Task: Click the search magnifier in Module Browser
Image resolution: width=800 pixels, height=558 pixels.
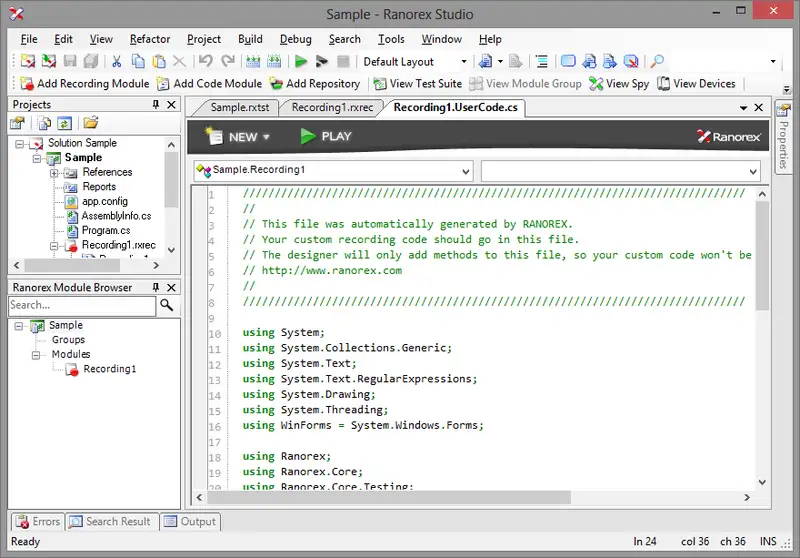Action: click(166, 305)
